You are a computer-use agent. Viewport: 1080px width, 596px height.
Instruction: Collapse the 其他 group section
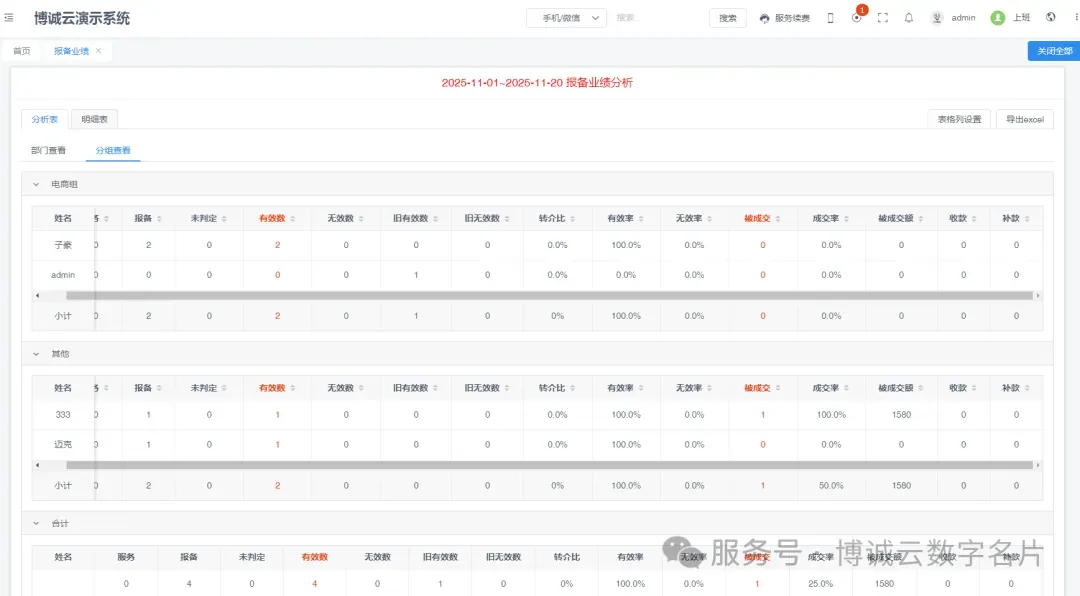[37, 354]
